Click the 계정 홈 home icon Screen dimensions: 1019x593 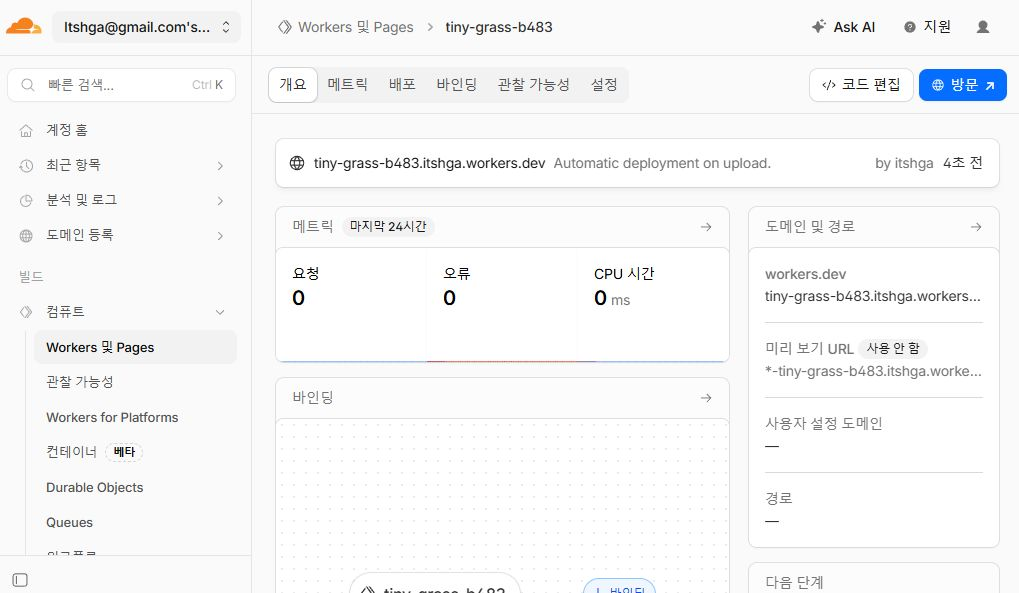coord(26,131)
